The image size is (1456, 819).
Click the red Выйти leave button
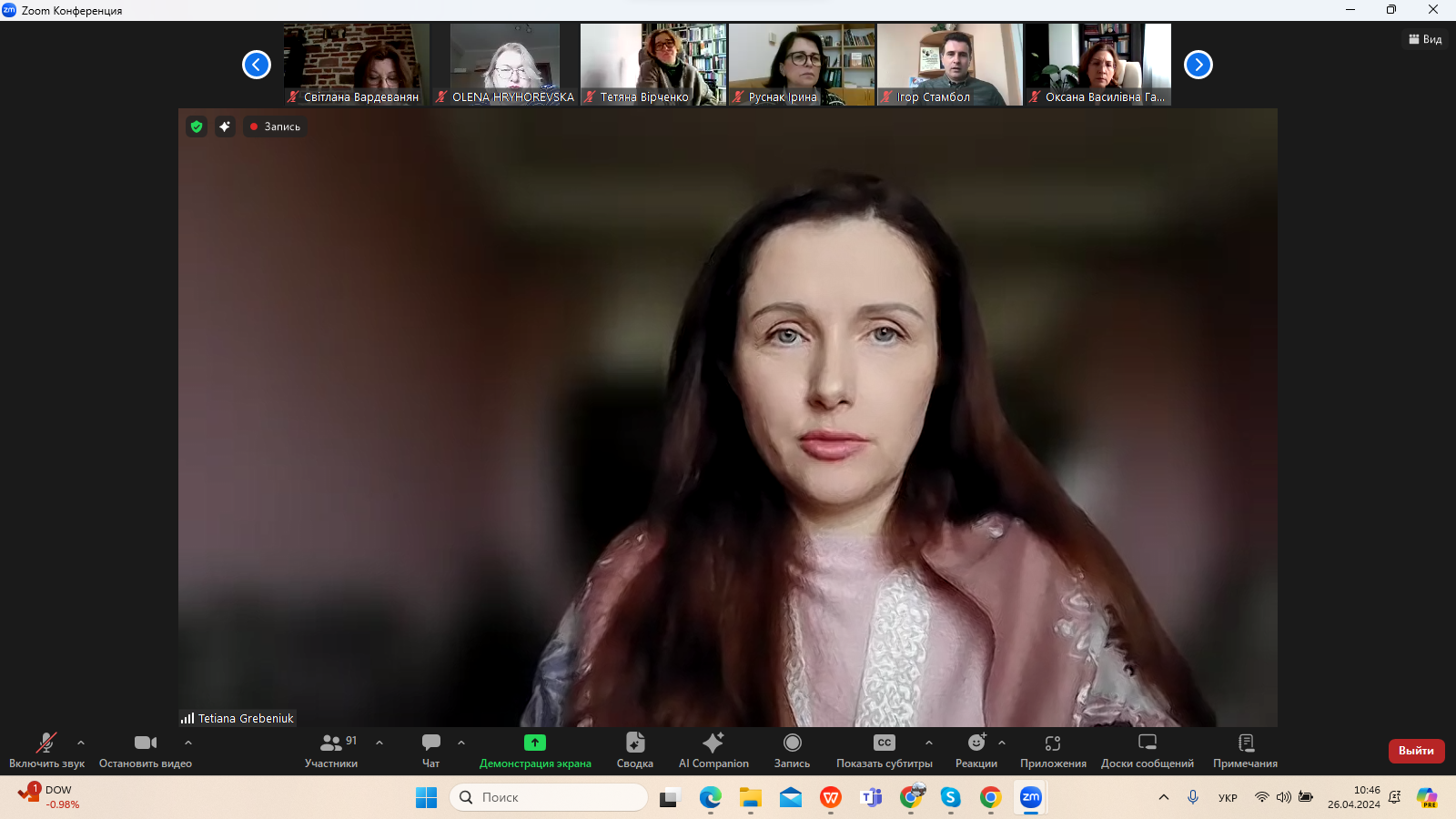(x=1416, y=751)
